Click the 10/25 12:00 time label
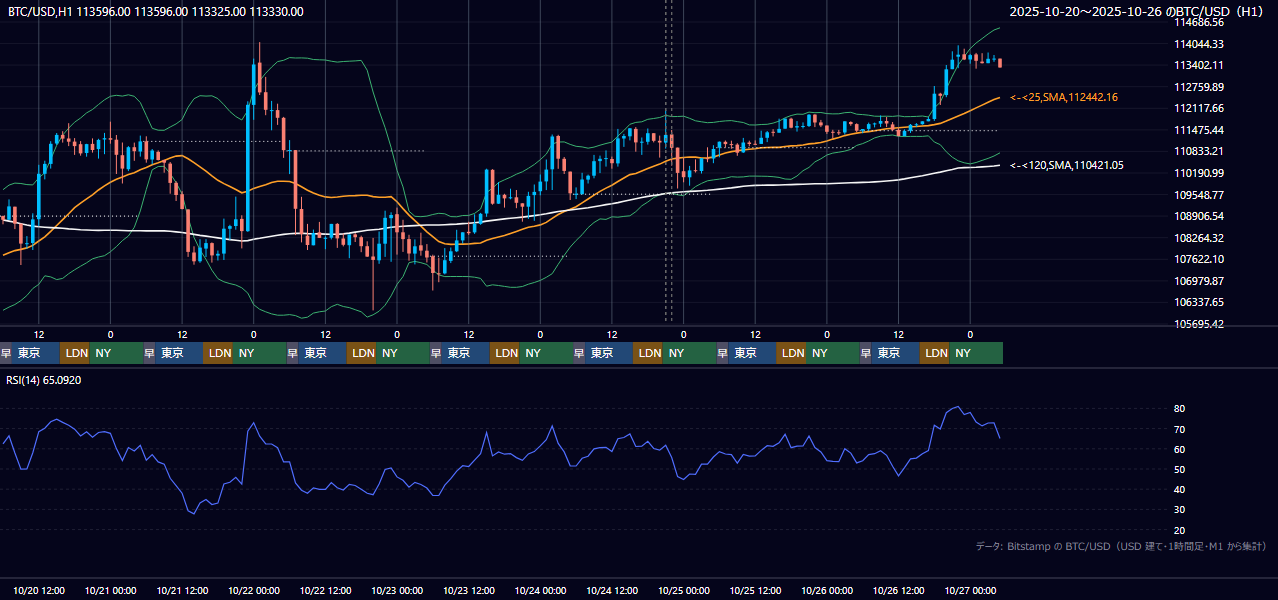The image size is (1278, 600). click(x=756, y=590)
